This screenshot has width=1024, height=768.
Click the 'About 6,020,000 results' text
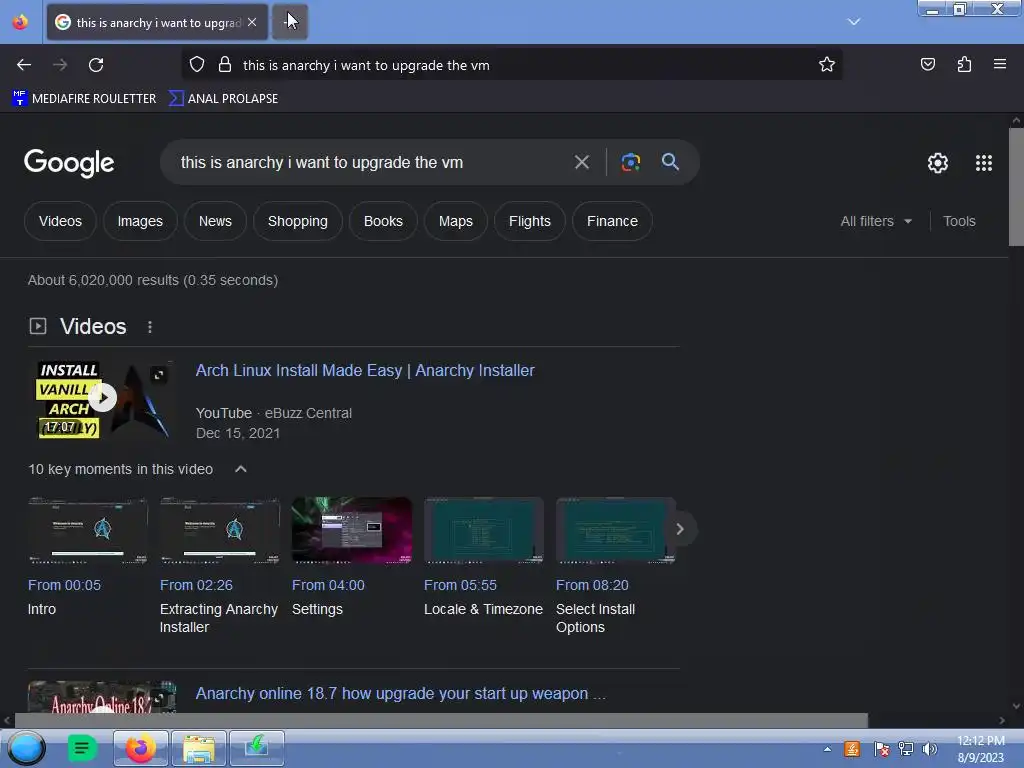point(153,280)
